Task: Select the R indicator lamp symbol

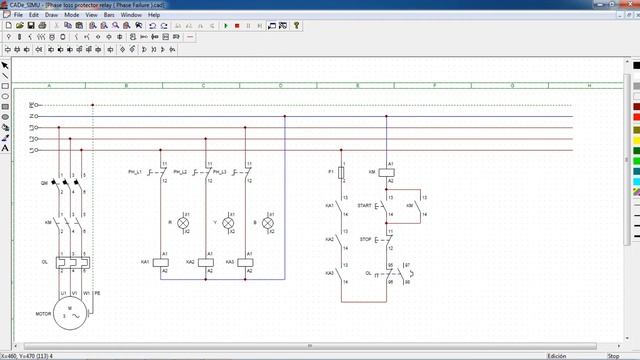Action: click(x=183, y=223)
